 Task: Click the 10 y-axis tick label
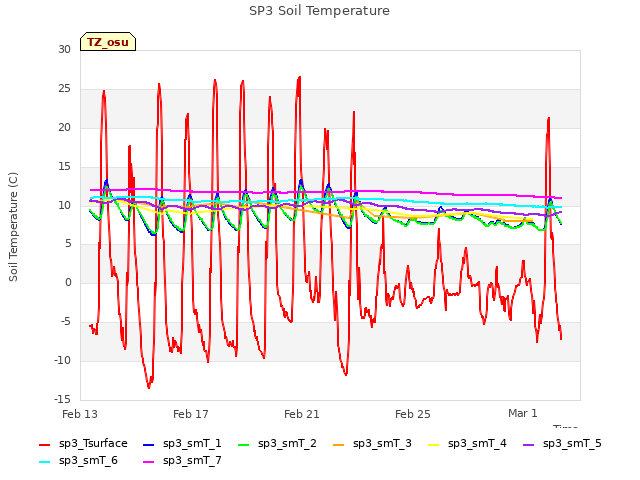pos(64,205)
